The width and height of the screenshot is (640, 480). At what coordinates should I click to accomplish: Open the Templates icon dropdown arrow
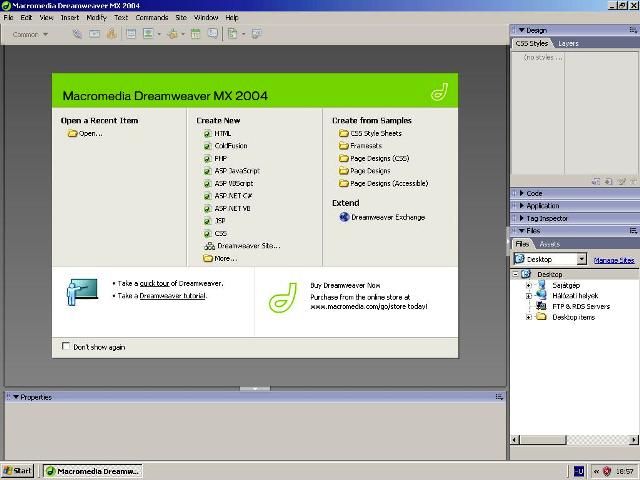click(x=244, y=34)
